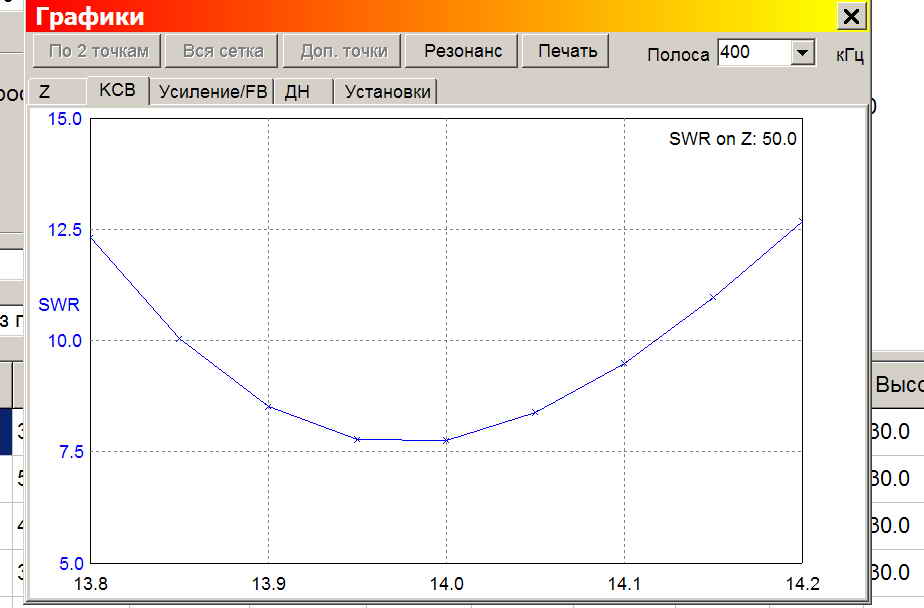Image resolution: width=924 pixels, height=608 pixels.
Task: Close the Графики window
Action: [852, 16]
